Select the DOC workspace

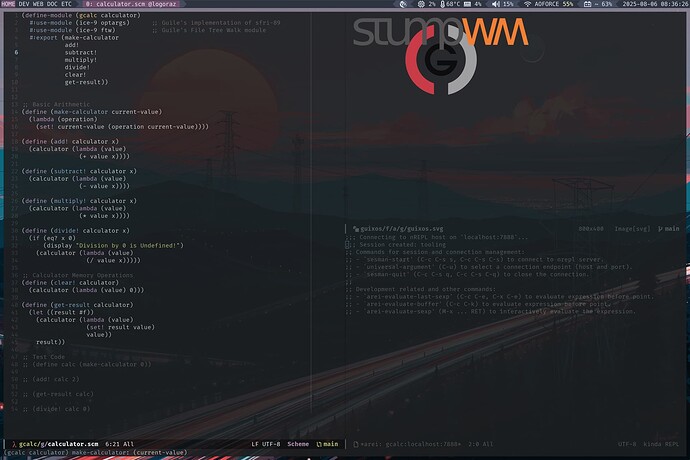pos(54,4)
